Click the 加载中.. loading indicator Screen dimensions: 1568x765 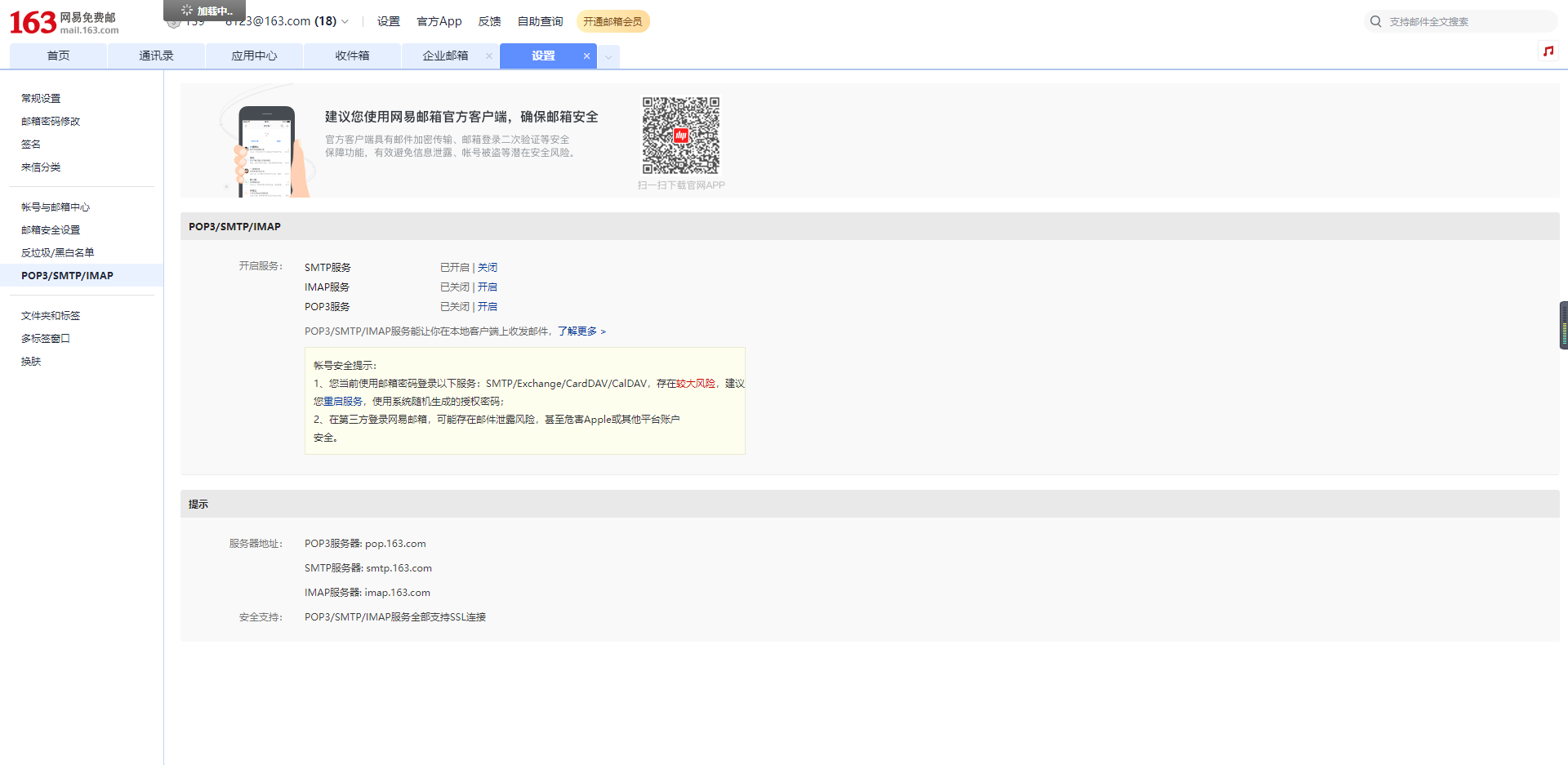pos(206,11)
